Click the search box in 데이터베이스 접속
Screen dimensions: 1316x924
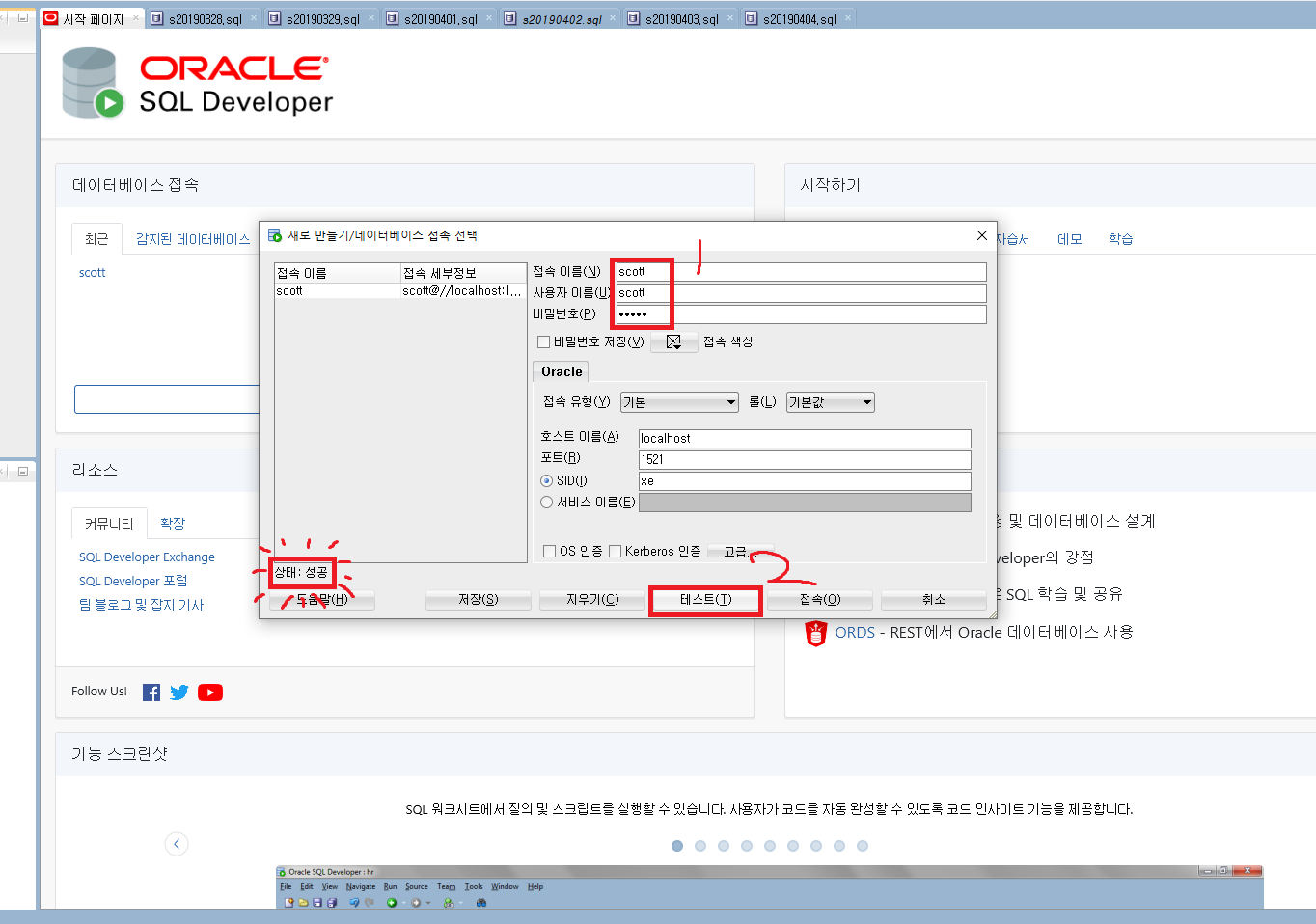[x=167, y=399]
